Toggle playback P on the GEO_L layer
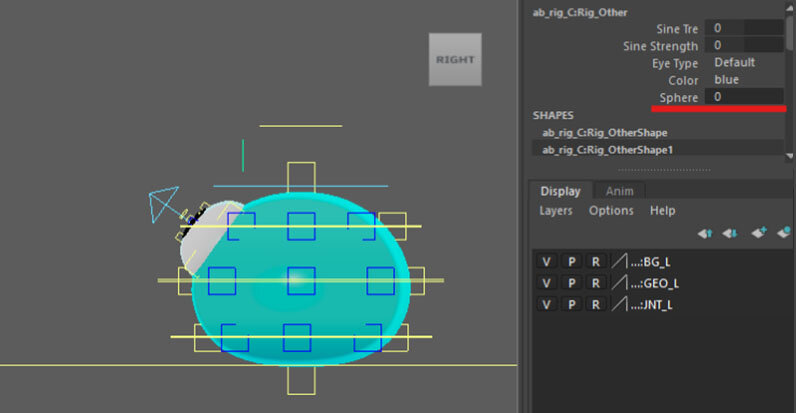Screen dimensions: 796x413 (x=570, y=283)
